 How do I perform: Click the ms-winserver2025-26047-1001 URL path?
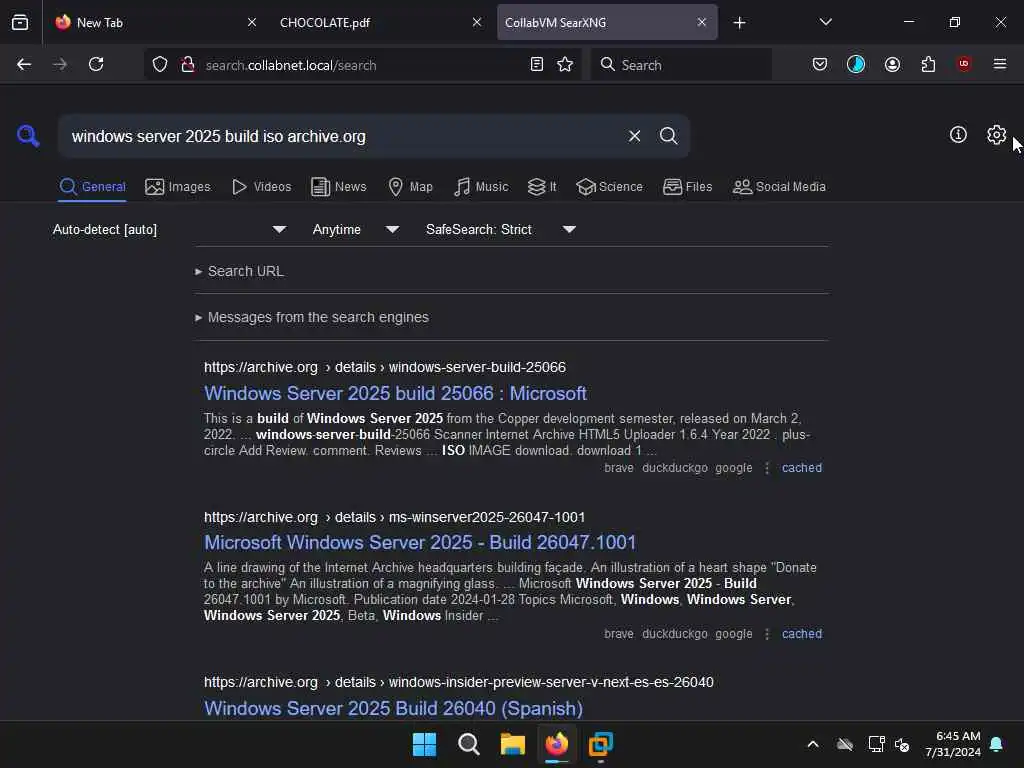click(487, 517)
